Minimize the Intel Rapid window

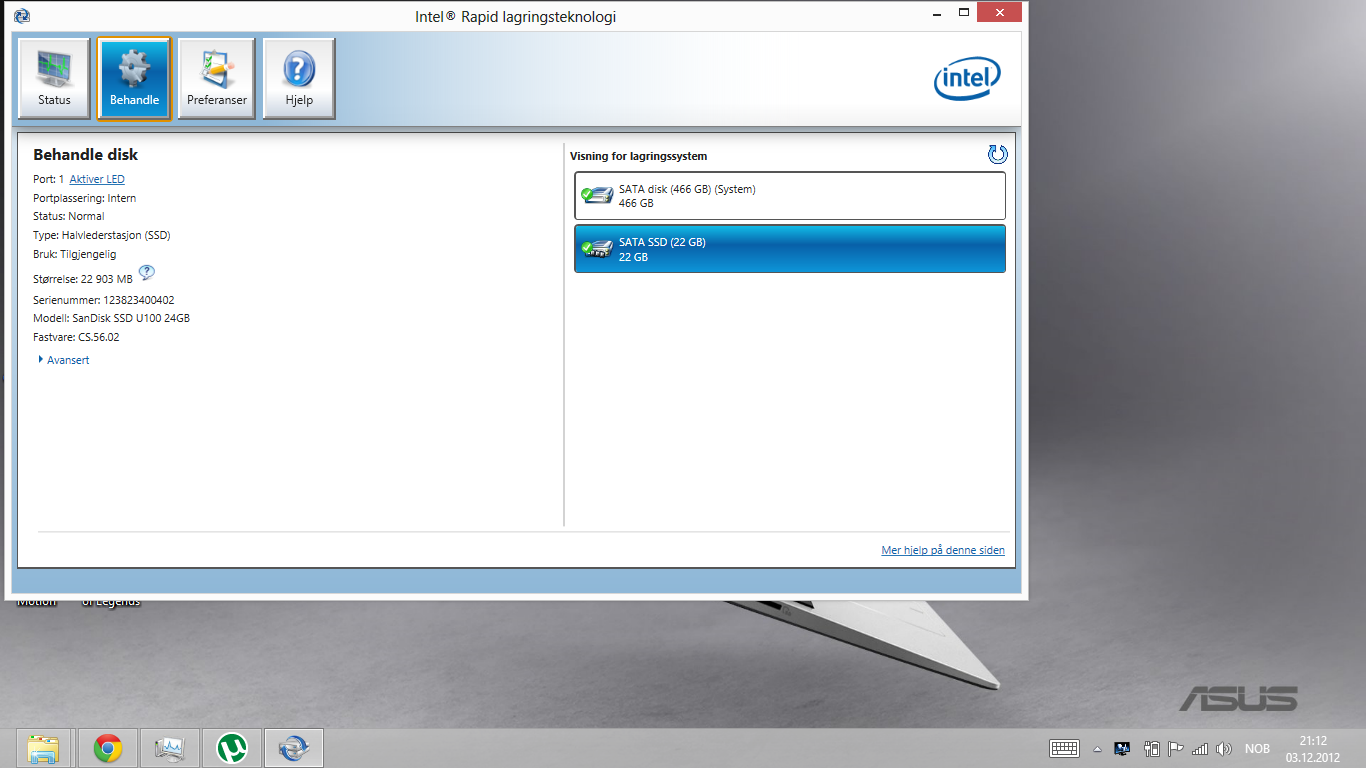tap(936, 12)
